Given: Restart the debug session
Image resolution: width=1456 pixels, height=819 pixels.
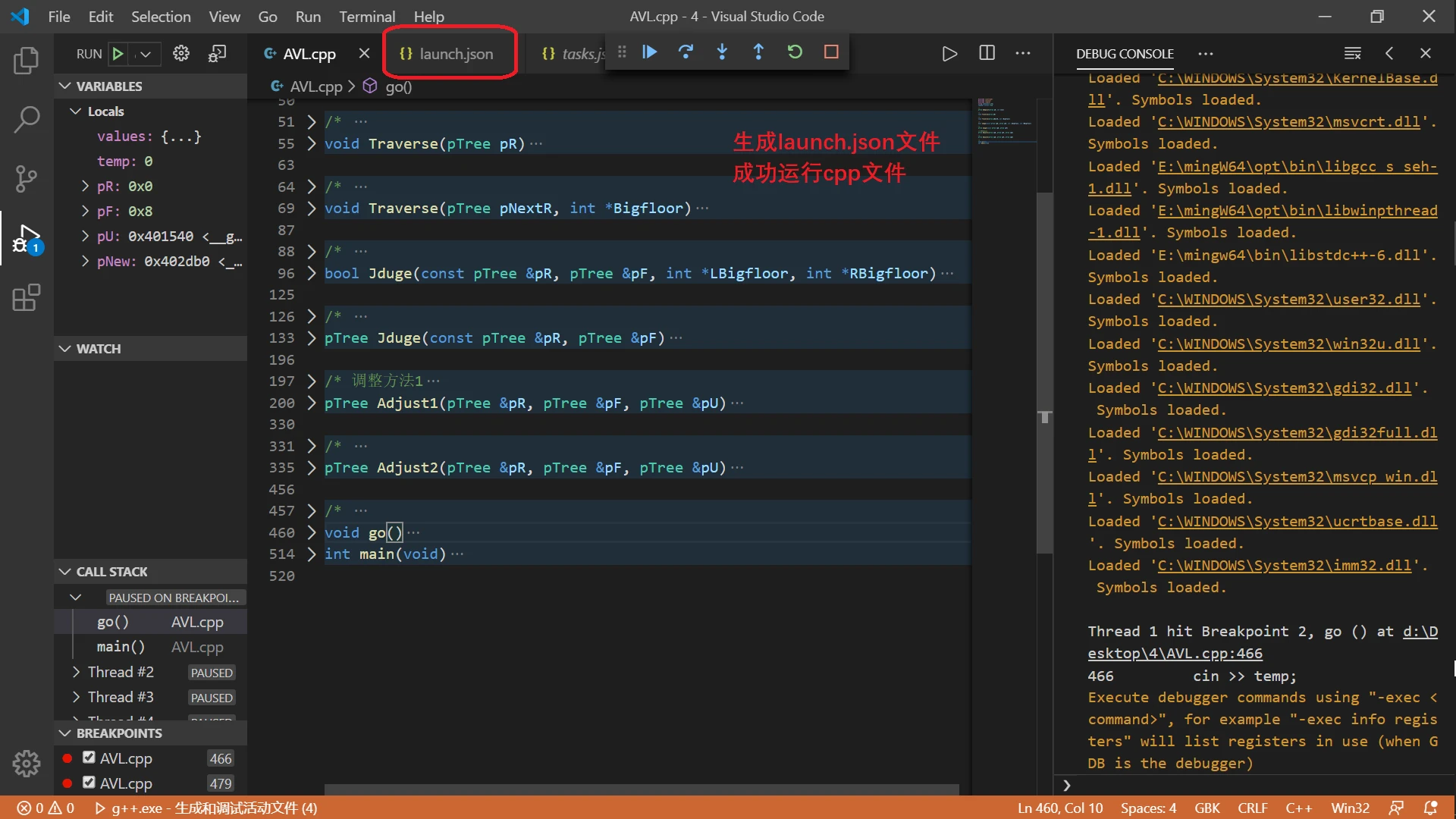Looking at the screenshot, I should click(x=795, y=52).
